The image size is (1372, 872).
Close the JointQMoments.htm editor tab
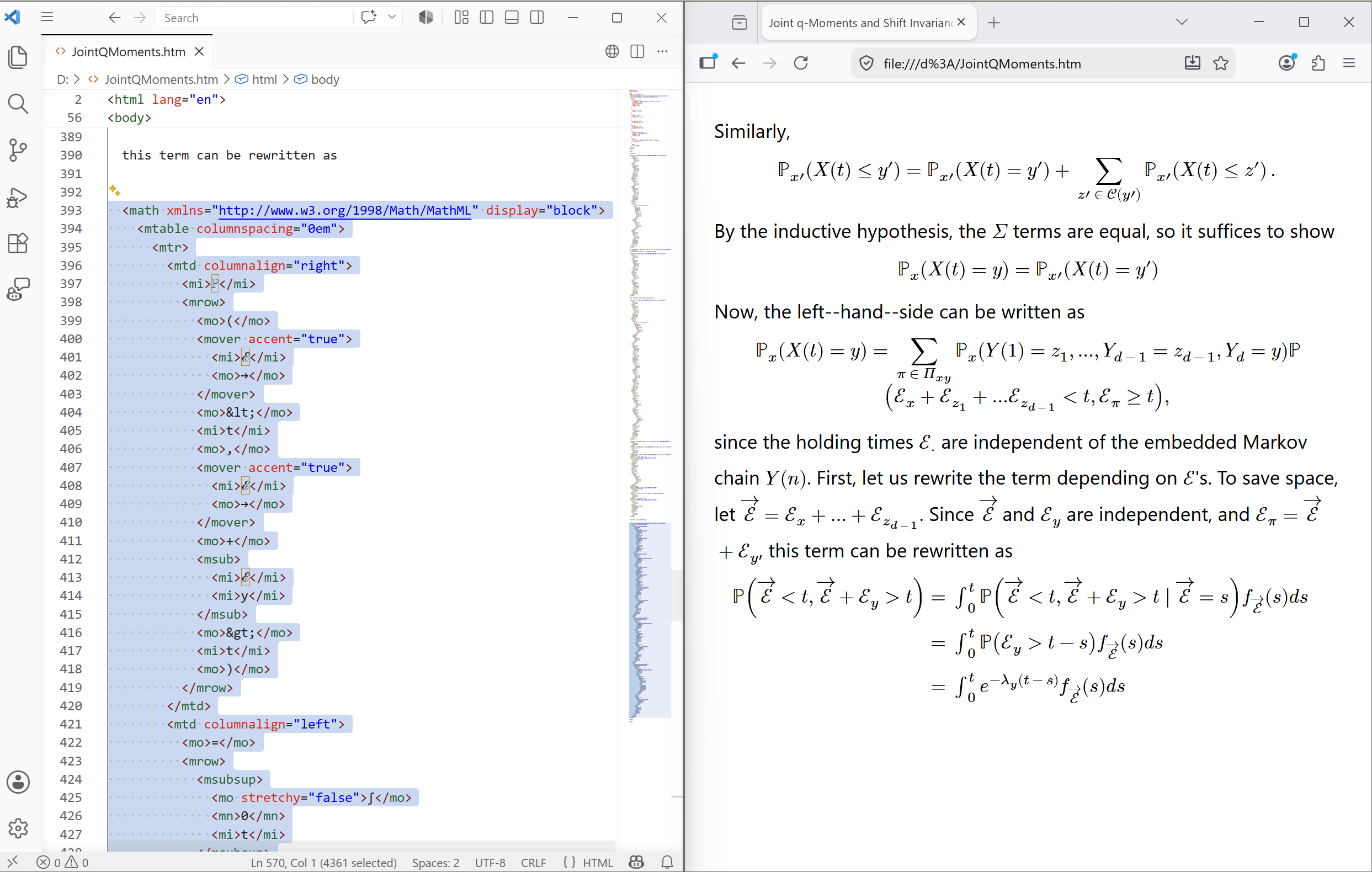point(199,52)
